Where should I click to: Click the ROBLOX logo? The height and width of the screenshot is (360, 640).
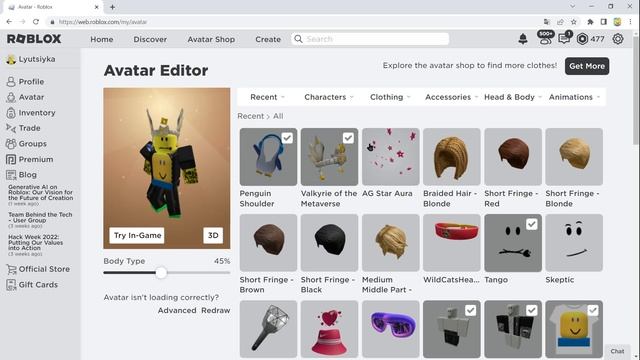click(34, 39)
